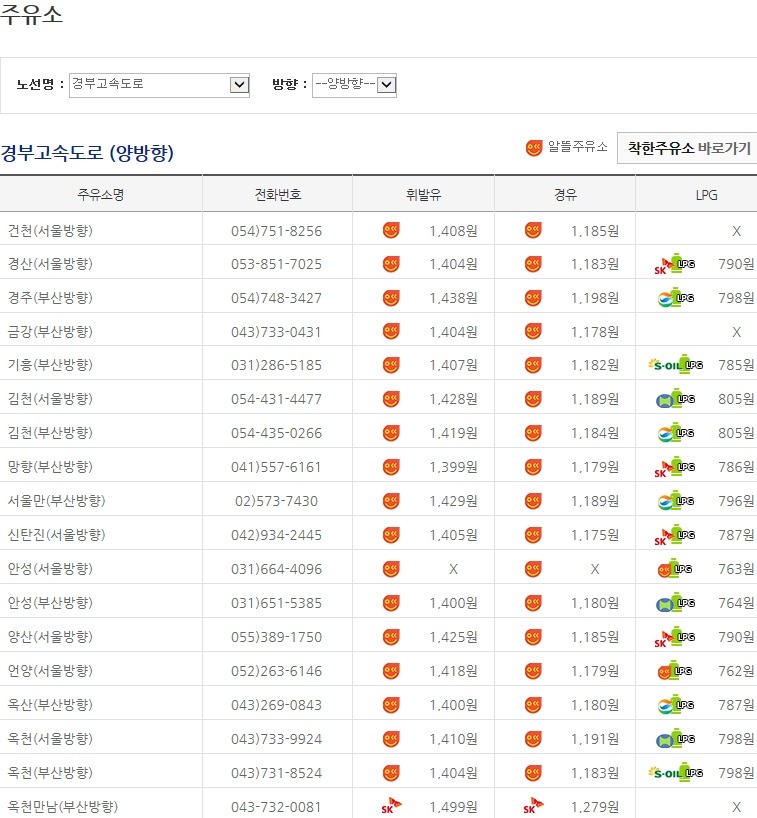Click the LPG icon for 언양(서울방향)
The width and height of the screenshot is (757, 818).
point(675,671)
